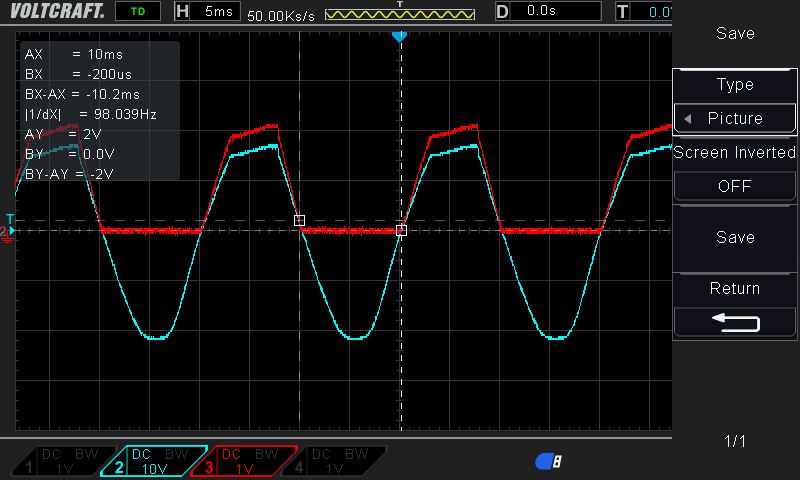Image resolution: width=800 pixels, height=480 pixels.
Task: Toggle Screen Inverted OFF setting
Action: pos(735,186)
